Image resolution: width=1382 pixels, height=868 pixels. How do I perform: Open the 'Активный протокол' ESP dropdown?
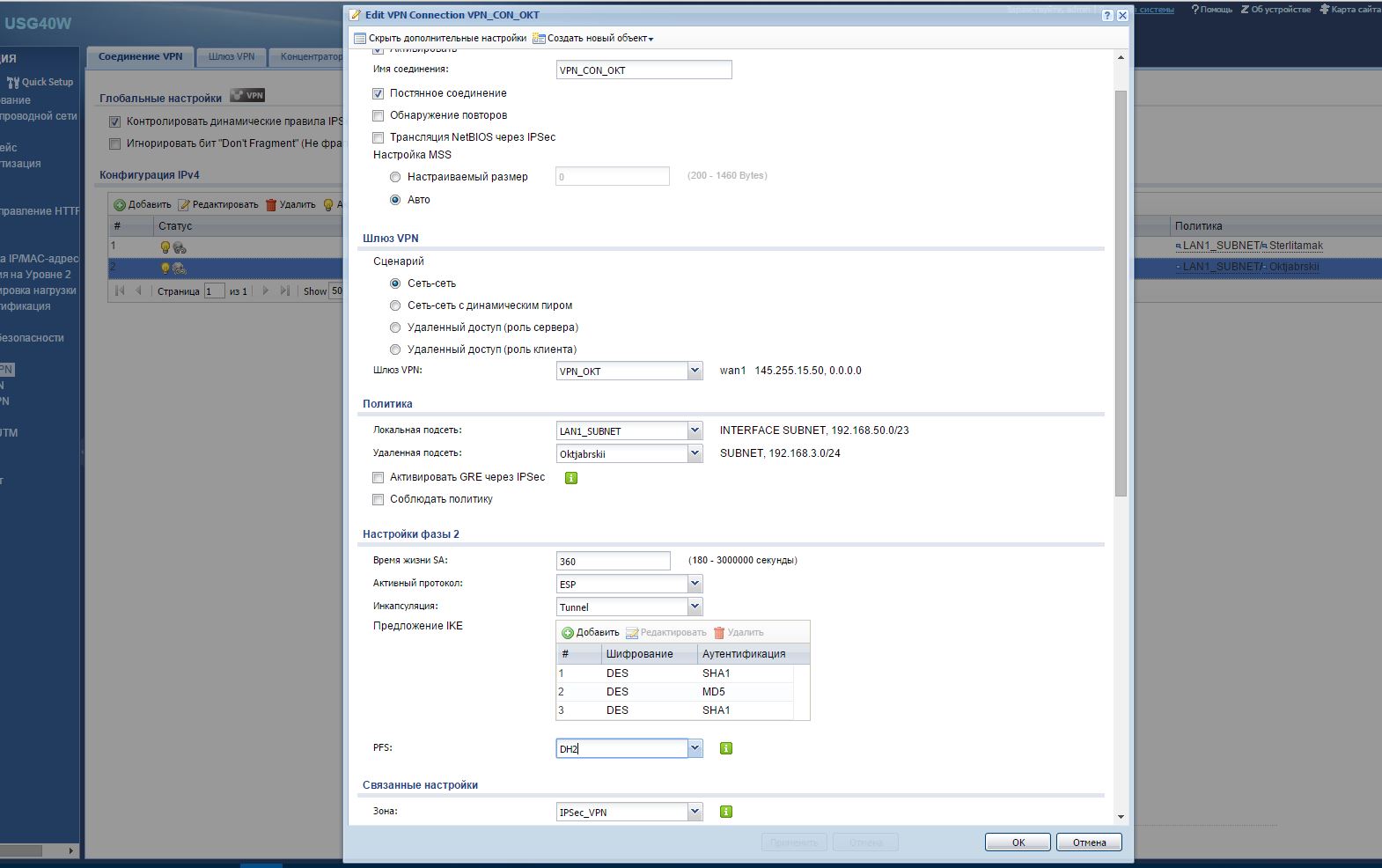[695, 584]
